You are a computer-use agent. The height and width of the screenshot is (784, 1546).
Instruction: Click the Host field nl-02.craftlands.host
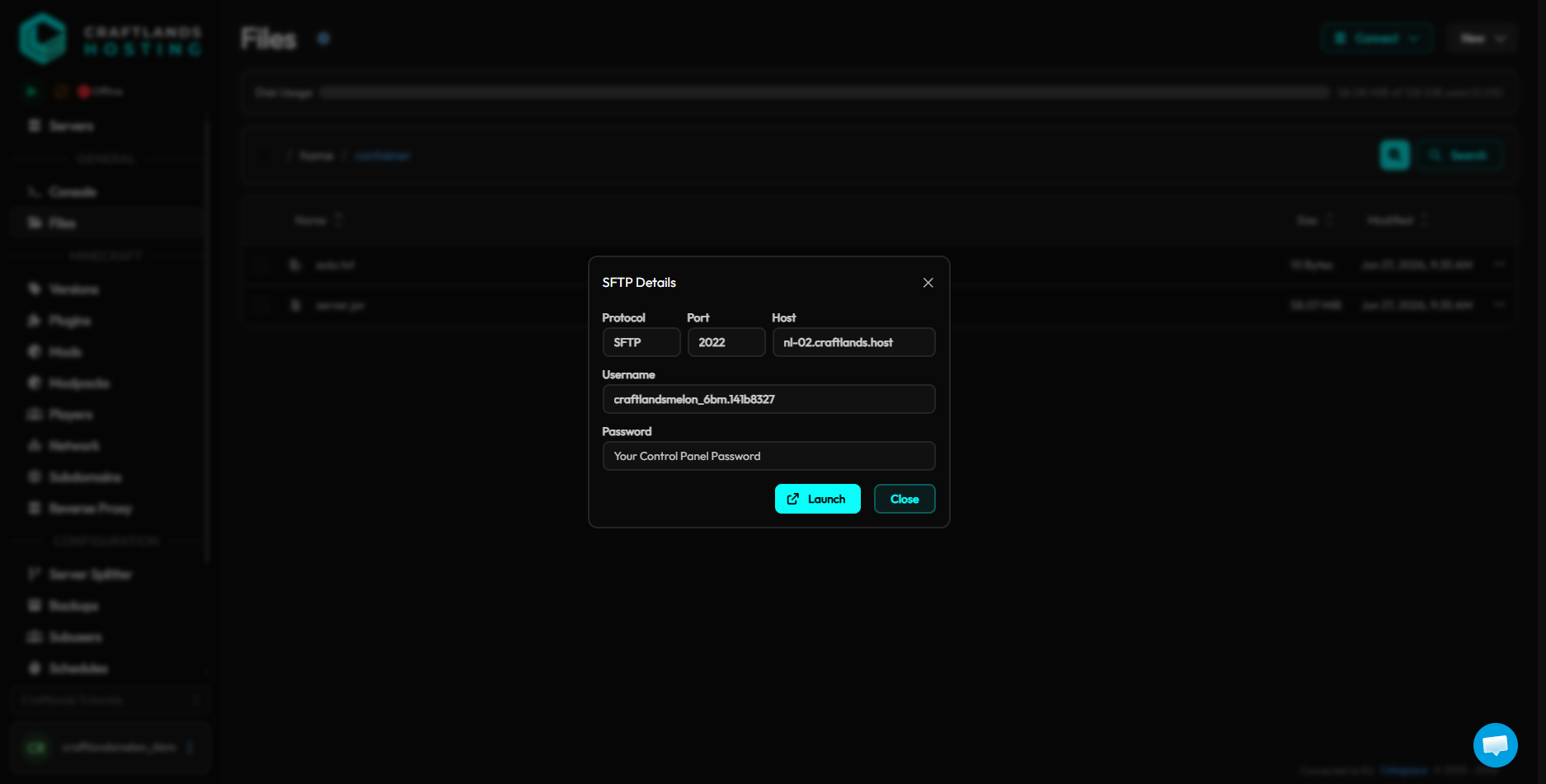(853, 342)
